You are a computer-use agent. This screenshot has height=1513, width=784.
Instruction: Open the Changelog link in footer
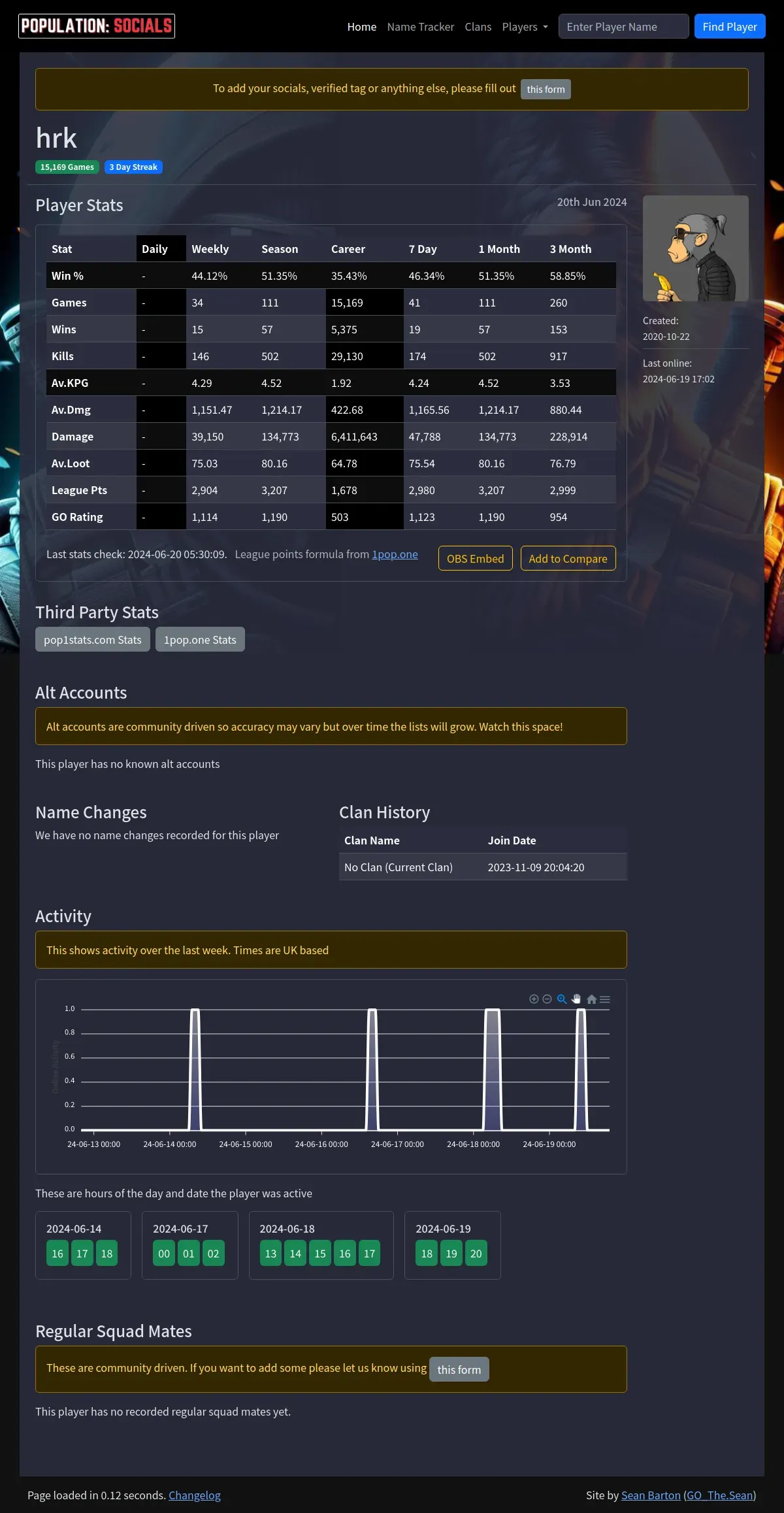(x=194, y=1495)
